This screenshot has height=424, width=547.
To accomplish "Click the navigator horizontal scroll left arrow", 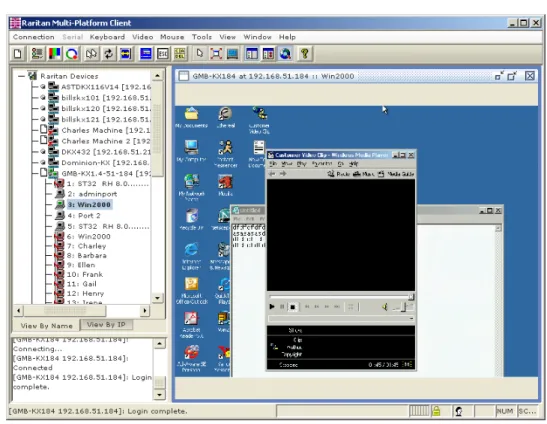I will 18,310.
